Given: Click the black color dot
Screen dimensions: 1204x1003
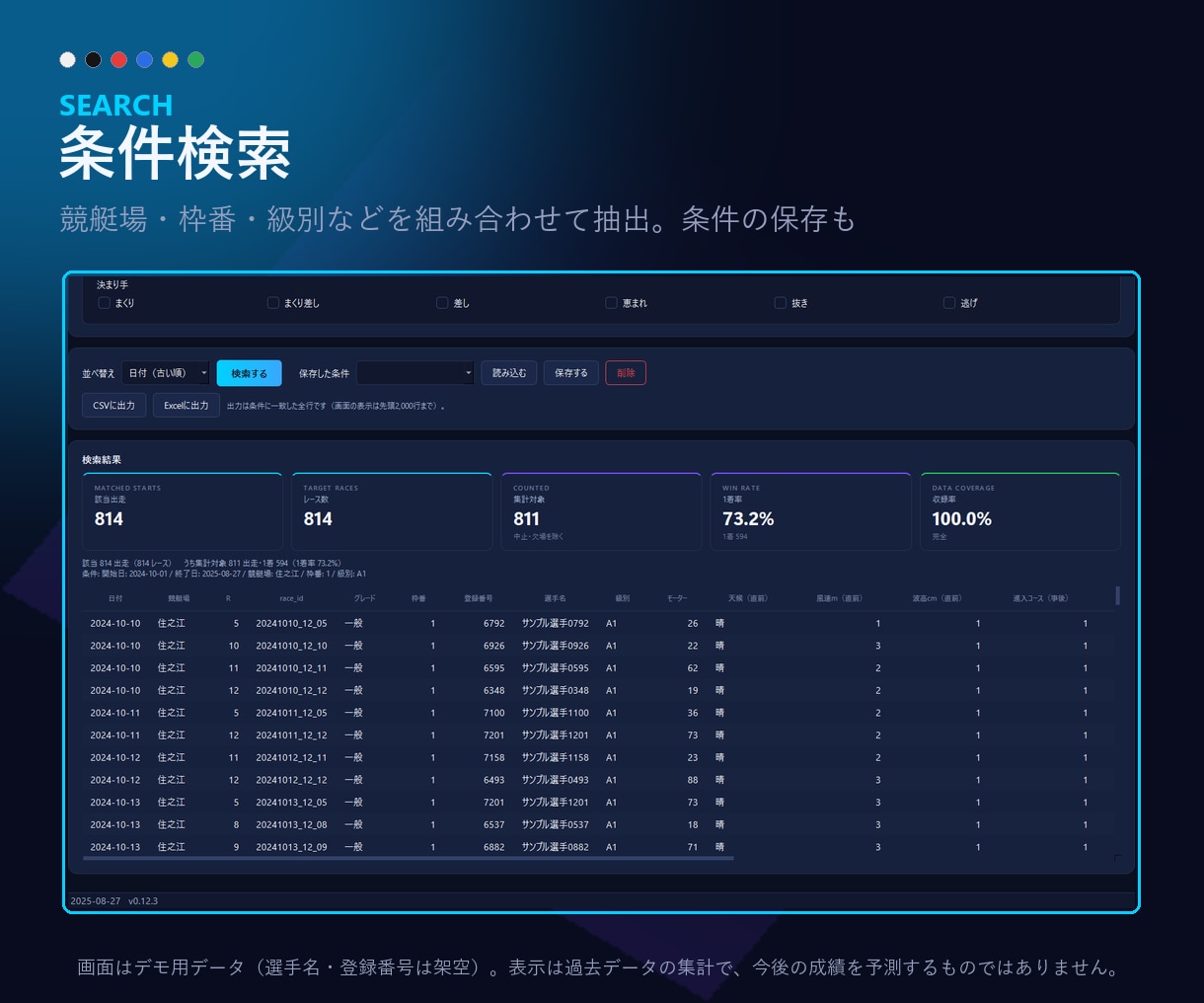Looking at the screenshot, I should click(93, 59).
